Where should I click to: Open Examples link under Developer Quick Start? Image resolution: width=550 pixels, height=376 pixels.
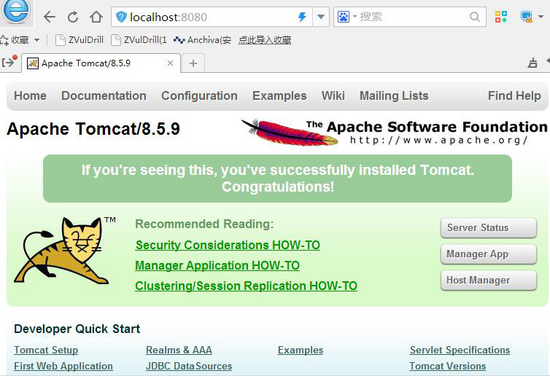pyautogui.click(x=301, y=350)
